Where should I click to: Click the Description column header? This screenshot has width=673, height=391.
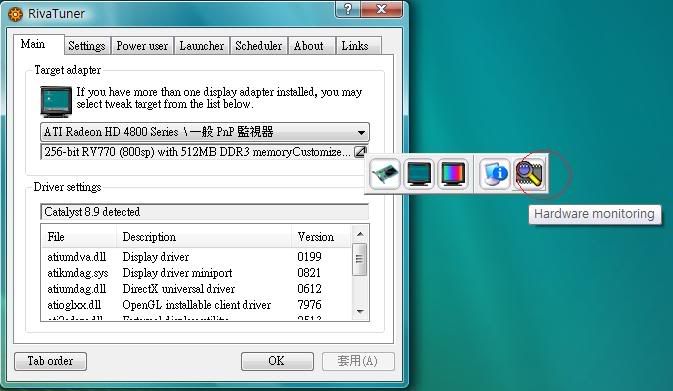point(204,237)
